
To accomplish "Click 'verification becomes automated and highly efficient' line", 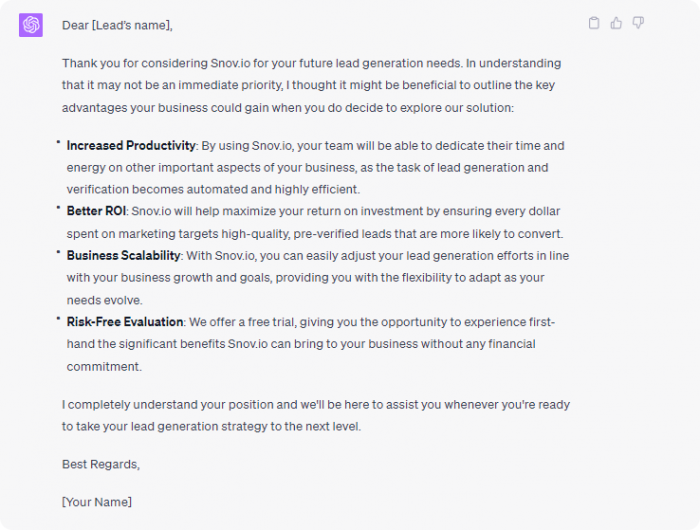I will pos(213,189).
